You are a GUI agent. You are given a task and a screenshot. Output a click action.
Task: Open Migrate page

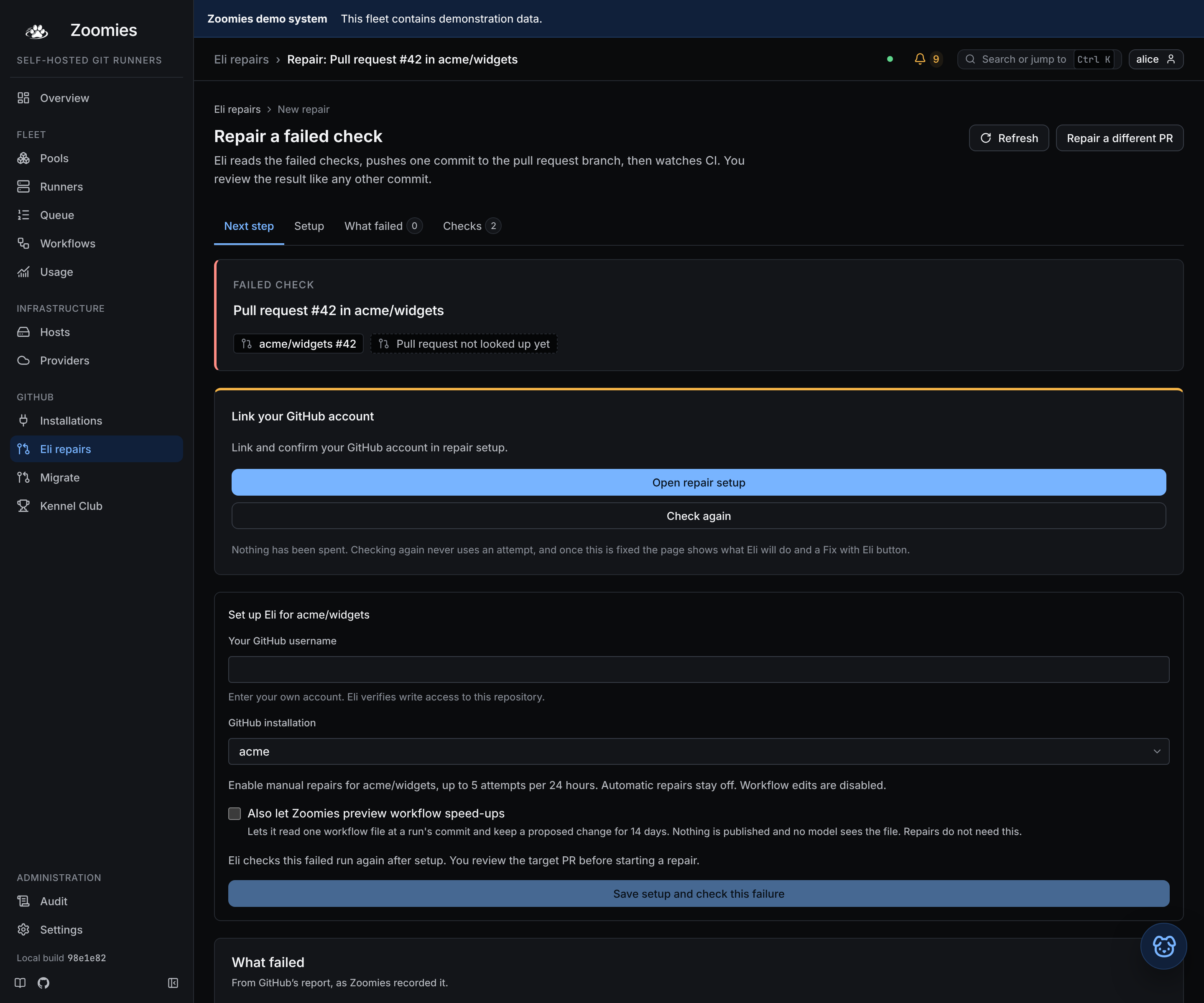(x=96, y=477)
